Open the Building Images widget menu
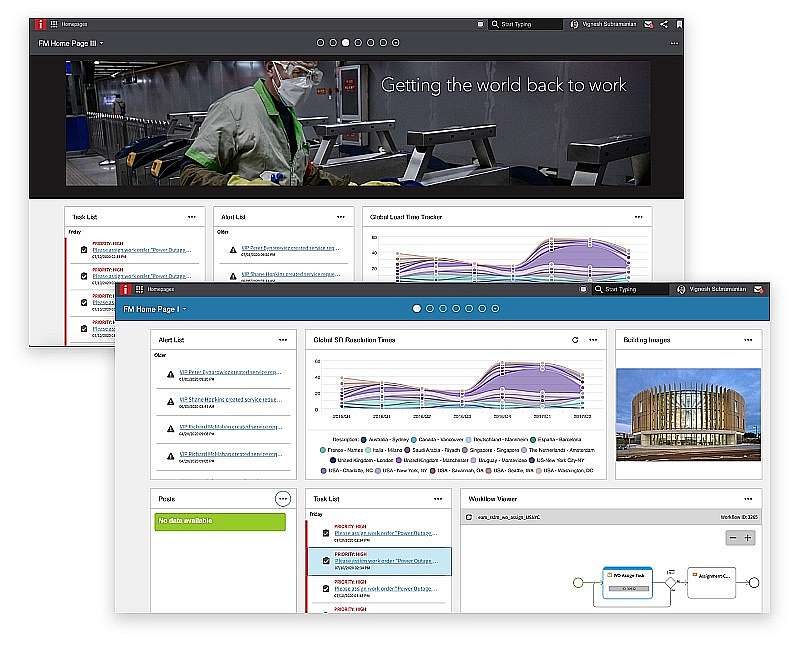 (x=748, y=340)
